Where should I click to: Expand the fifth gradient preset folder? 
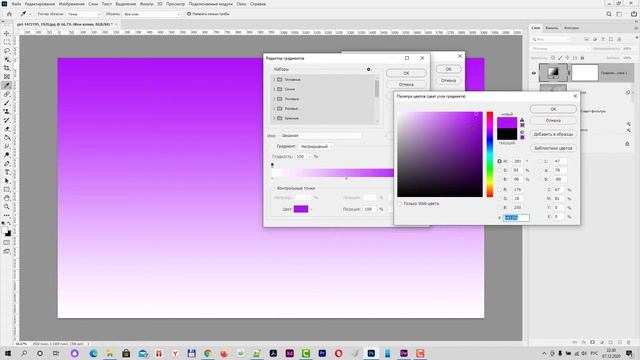274,118
